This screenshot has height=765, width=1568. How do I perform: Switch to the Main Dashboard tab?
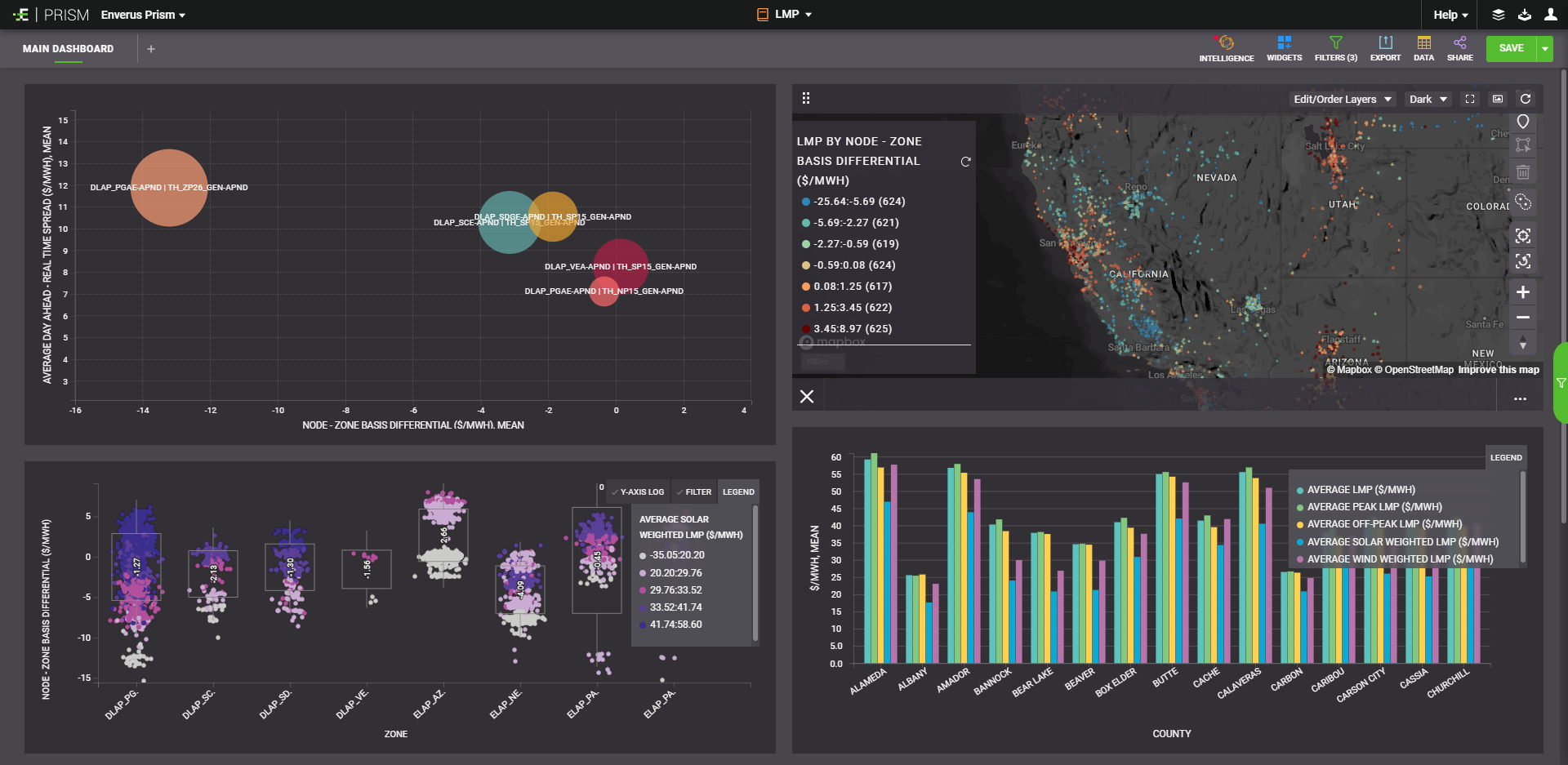click(69, 49)
